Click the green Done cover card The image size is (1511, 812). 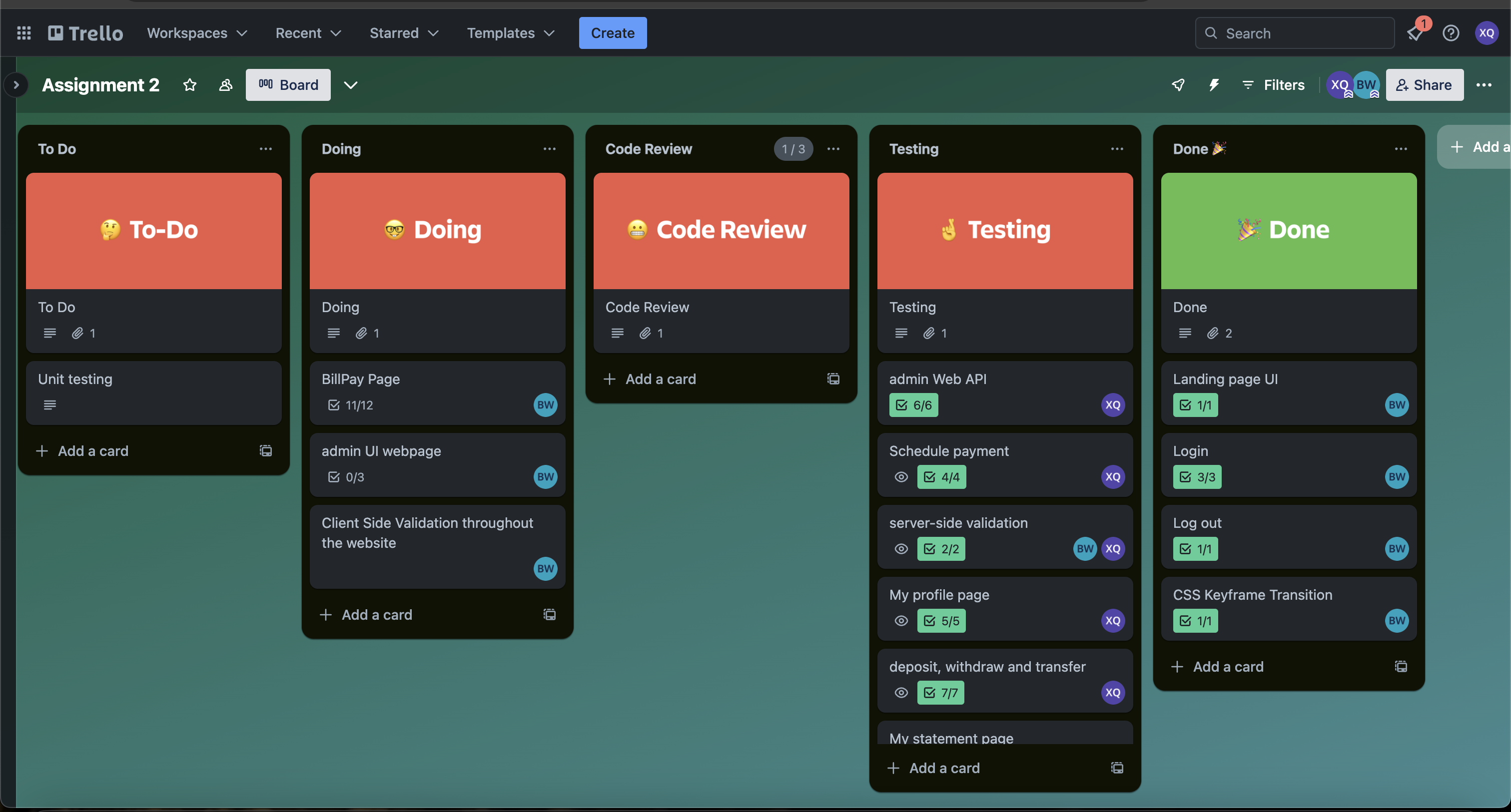pyautogui.click(x=1289, y=230)
